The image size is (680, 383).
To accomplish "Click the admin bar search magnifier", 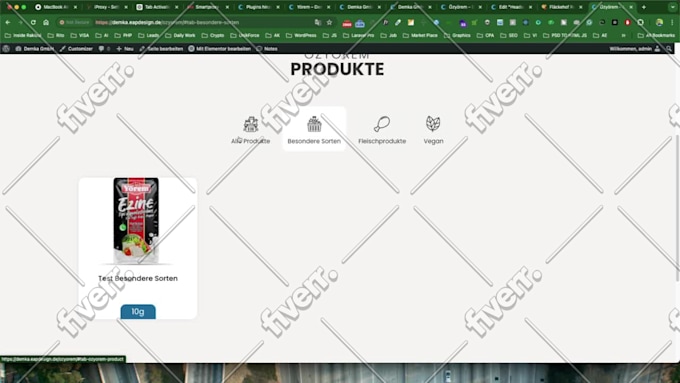I will (x=669, y=49).
